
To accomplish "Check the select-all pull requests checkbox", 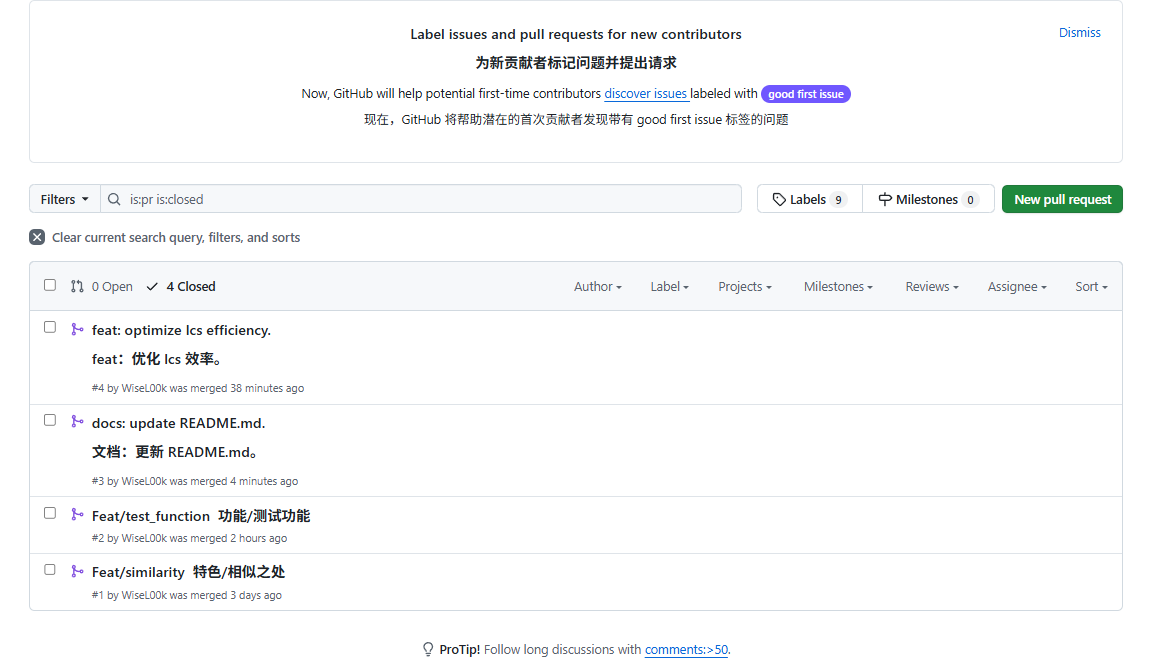I will (x=50, y=284).
